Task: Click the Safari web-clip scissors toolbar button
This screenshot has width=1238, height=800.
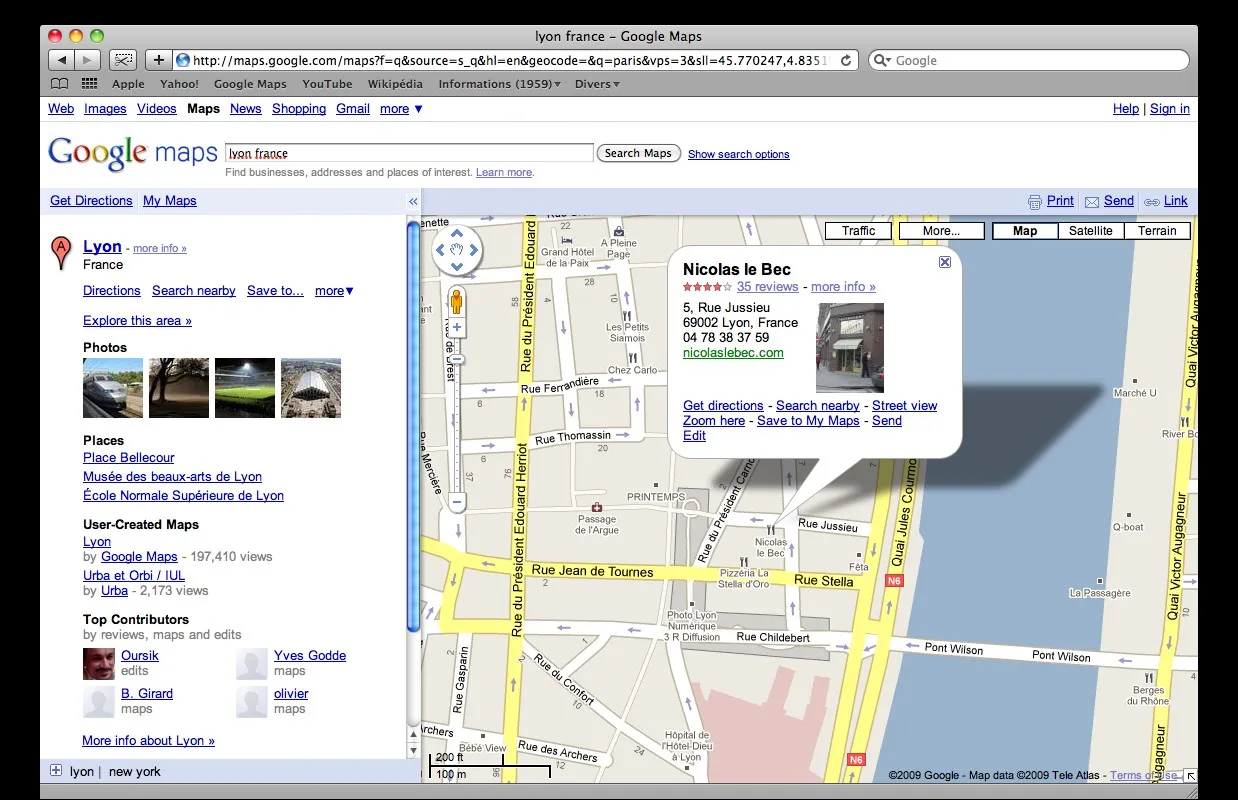Action: [x=122, y=60]
